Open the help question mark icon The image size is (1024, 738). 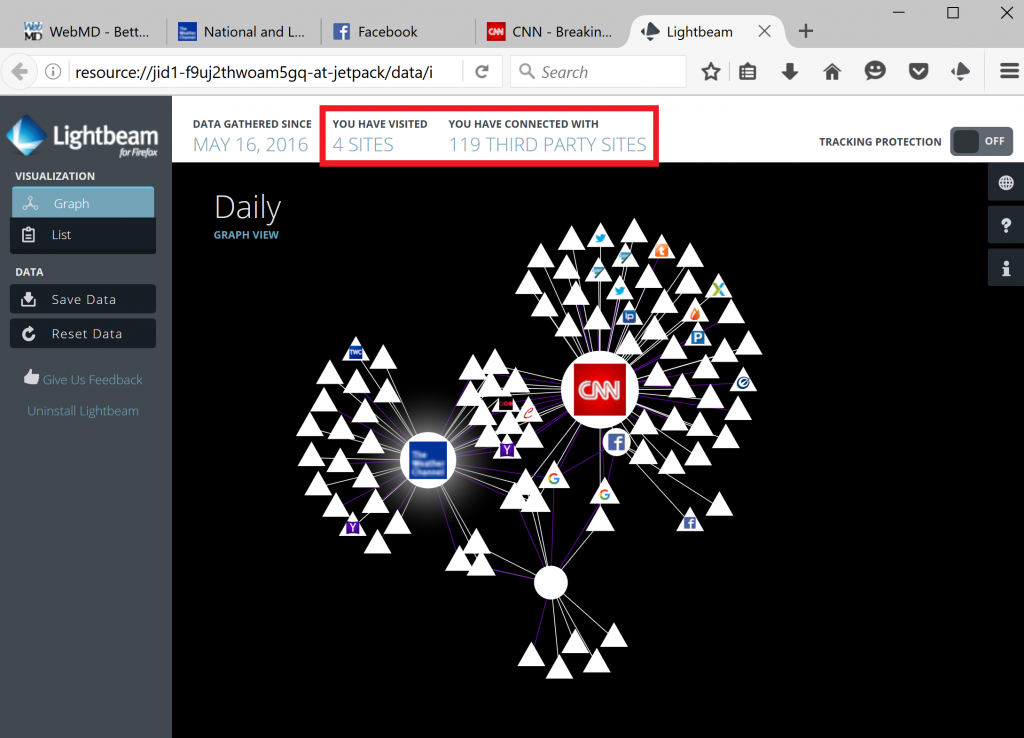[1006, 225]
